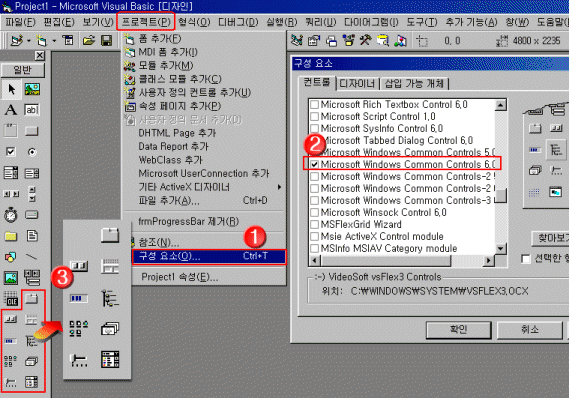Image resolution: width=569 pixels, height=398 pixels.
Task: Select the Label tool (letter A)
Action: (11, 110)
